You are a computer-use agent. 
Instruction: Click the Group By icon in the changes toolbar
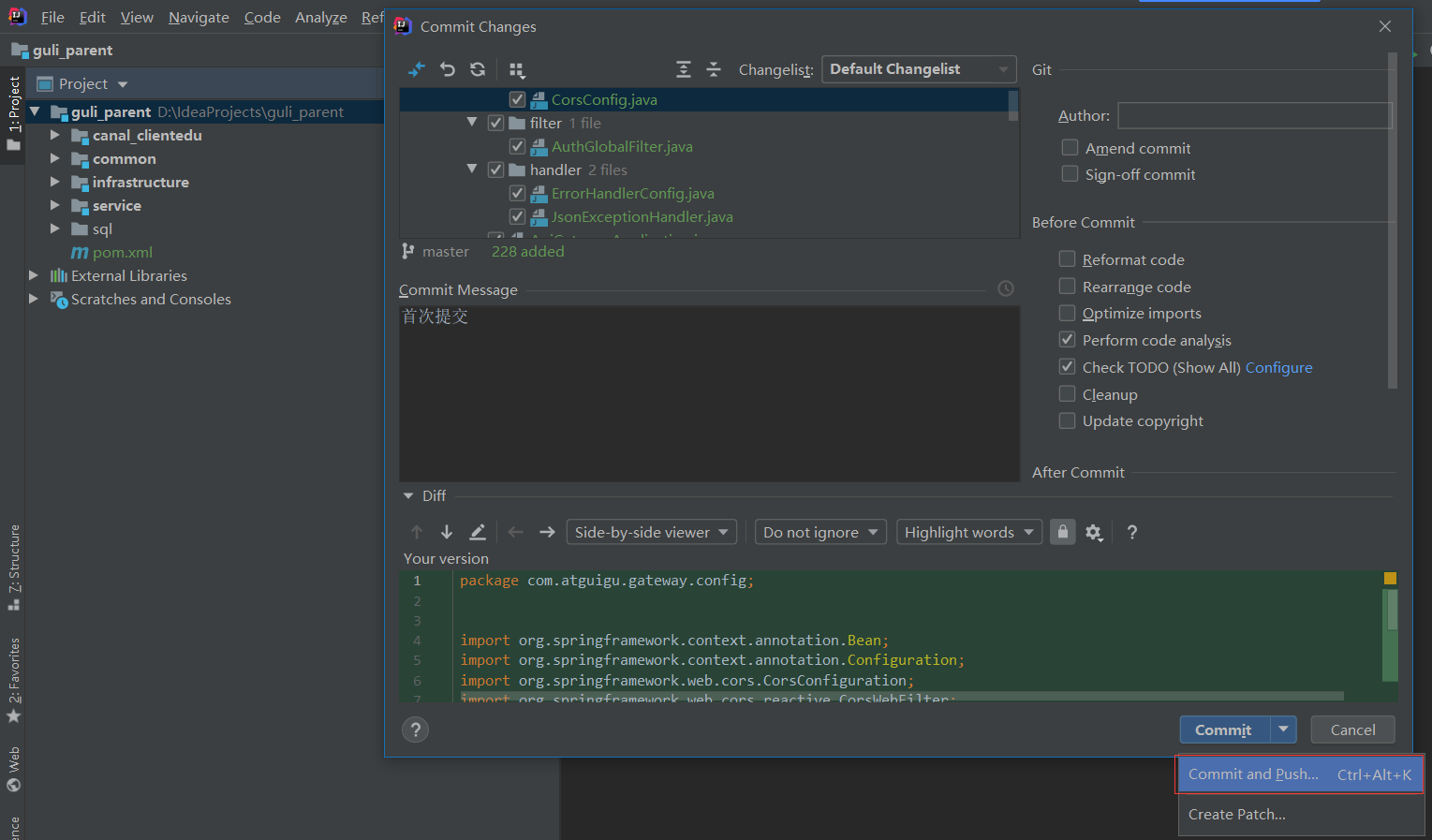tap(517, 70)
